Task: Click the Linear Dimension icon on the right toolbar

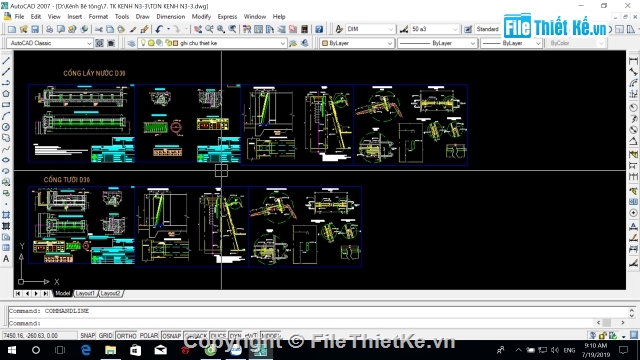Action: 633,61
